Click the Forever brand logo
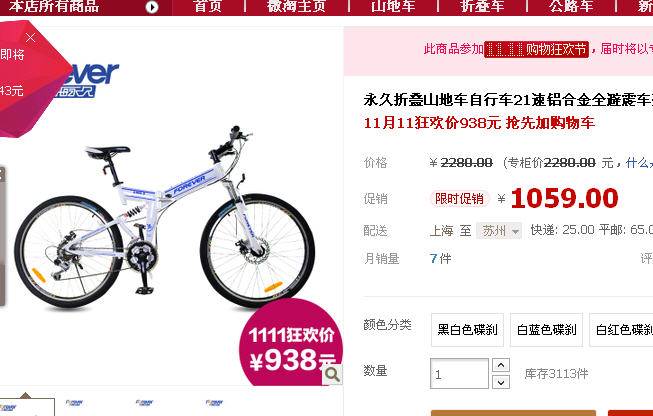 pos(87,80)
